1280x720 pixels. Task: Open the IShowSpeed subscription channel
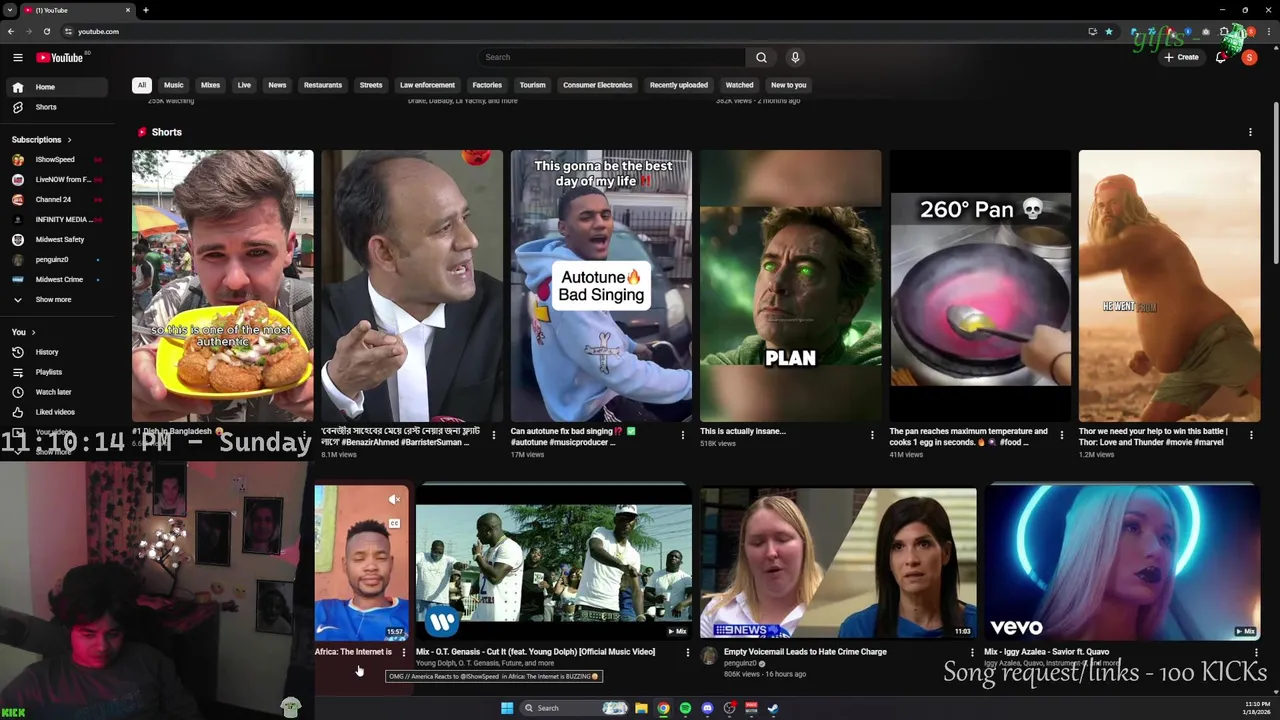[x=56, y=159]
